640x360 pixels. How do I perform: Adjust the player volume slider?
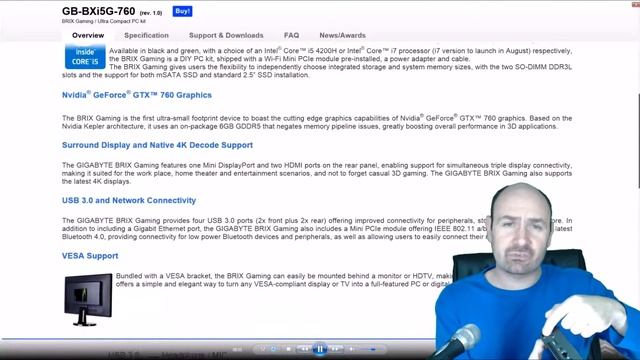371,349
